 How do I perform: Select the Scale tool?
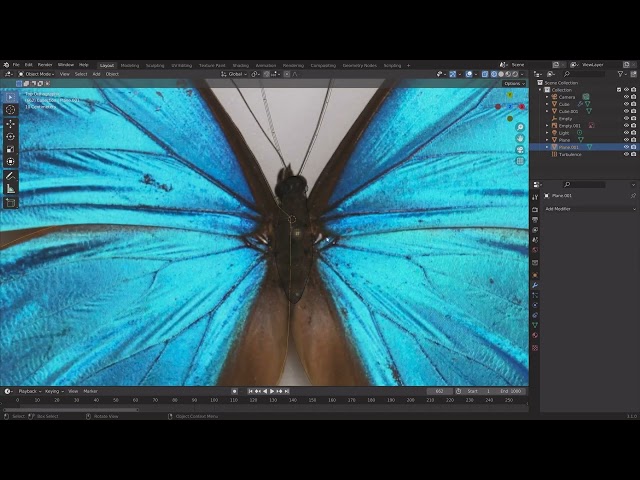[11, 149]
